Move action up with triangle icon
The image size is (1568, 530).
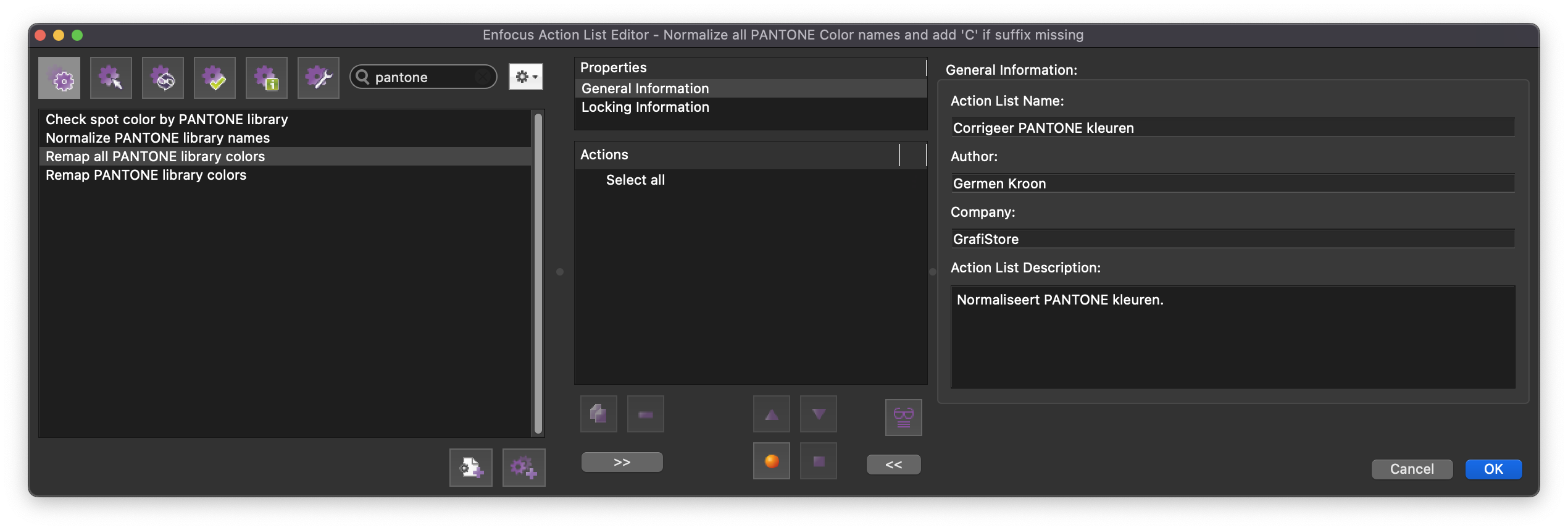tap(772, 414)
